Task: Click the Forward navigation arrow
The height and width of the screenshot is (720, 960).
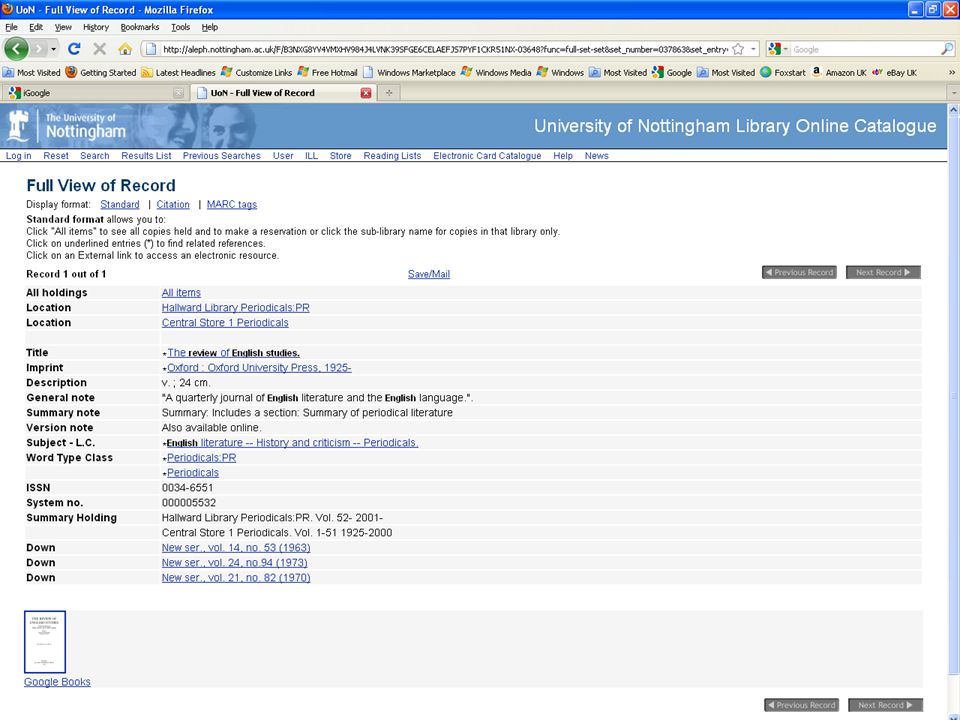Action: pos(39,49)
